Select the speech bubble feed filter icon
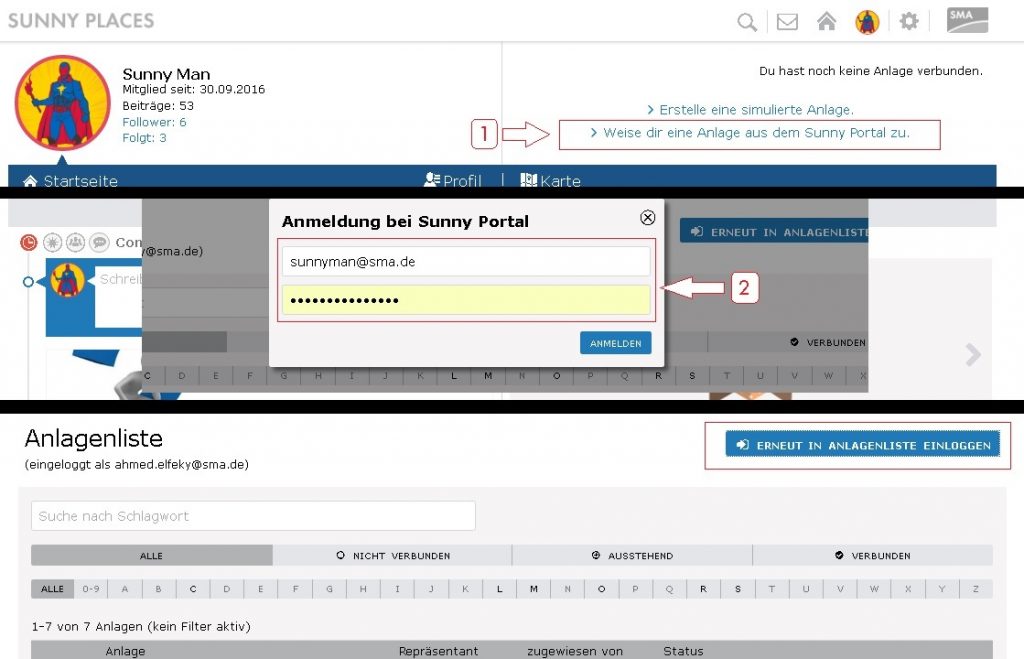Viewport: 1024px width, 659px height. pos(99,243)
